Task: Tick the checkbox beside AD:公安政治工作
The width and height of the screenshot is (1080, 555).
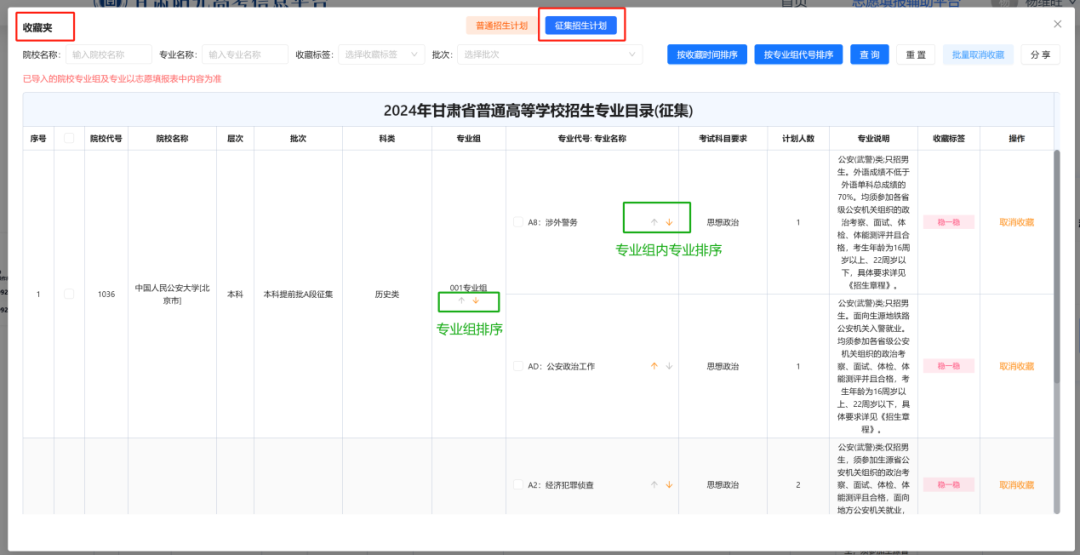Action: pos(518,366)
